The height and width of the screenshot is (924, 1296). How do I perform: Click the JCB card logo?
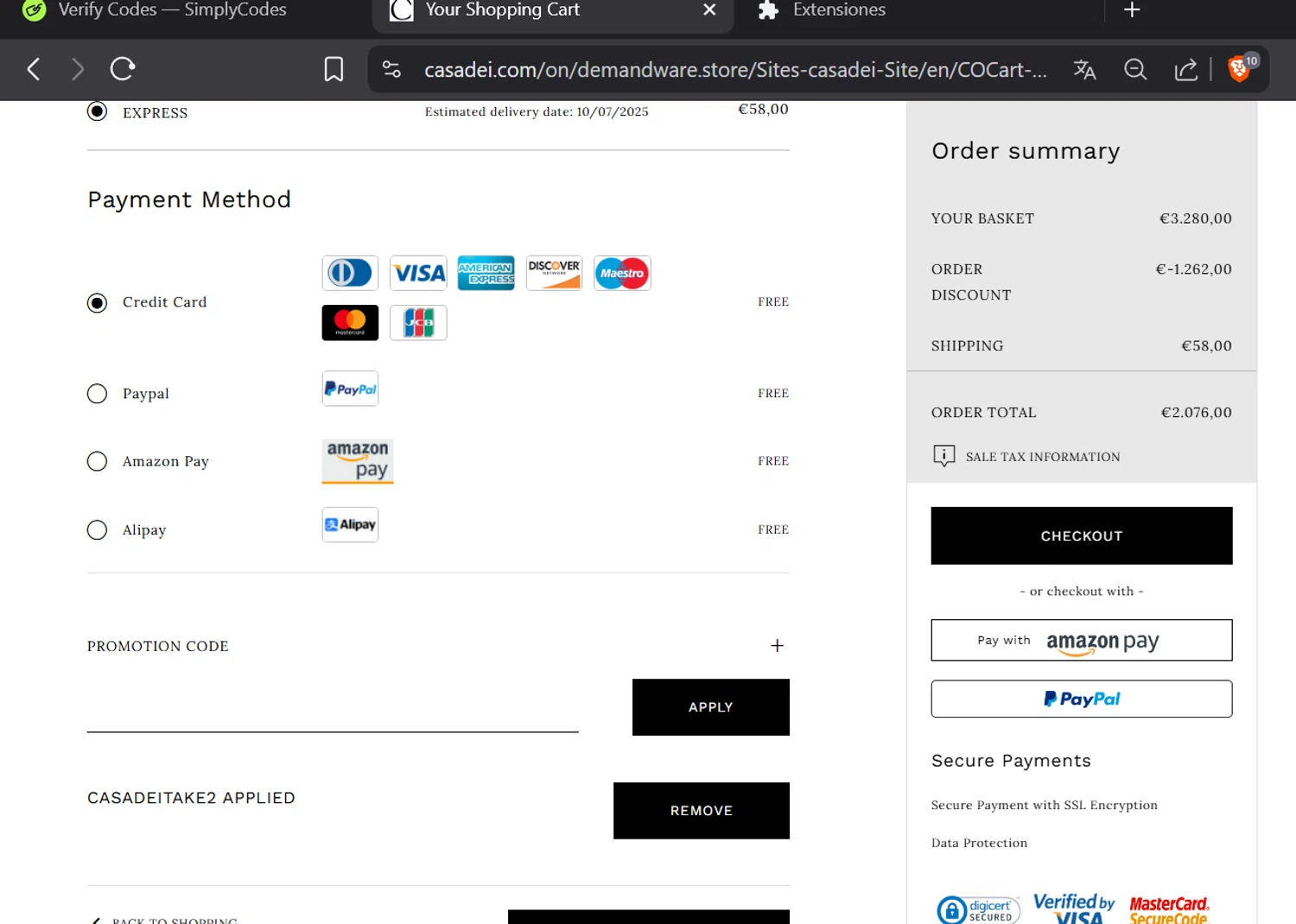click(x=418, y=323)
